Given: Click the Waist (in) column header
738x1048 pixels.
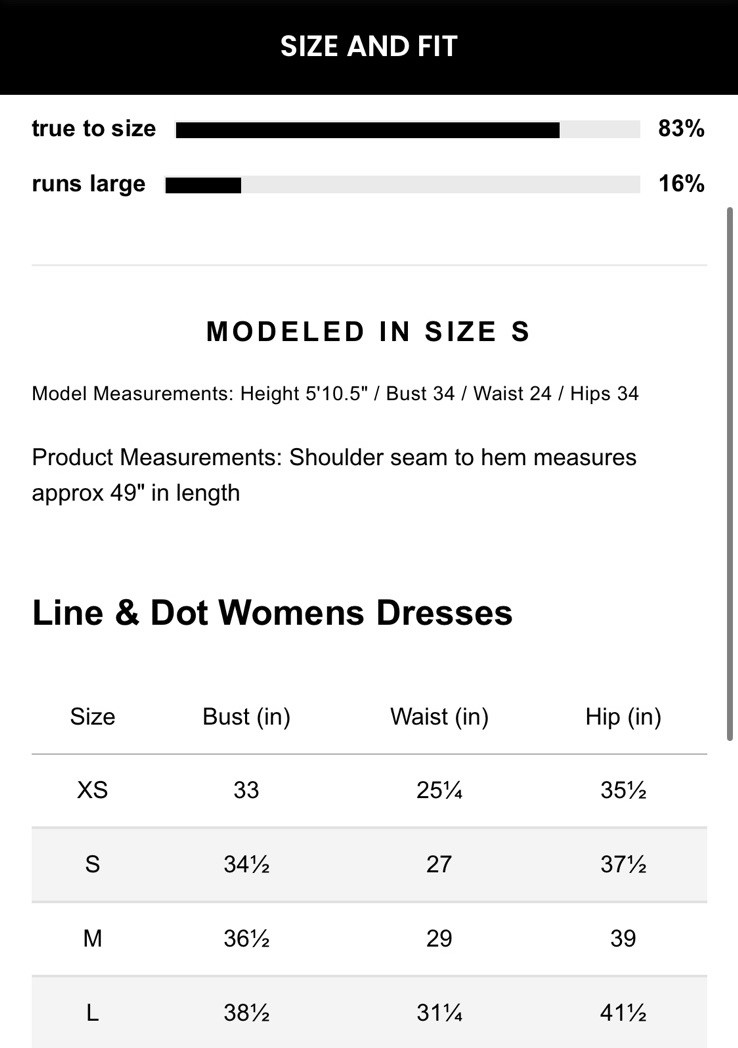Looking at the screenshot, I should [439, 717].
